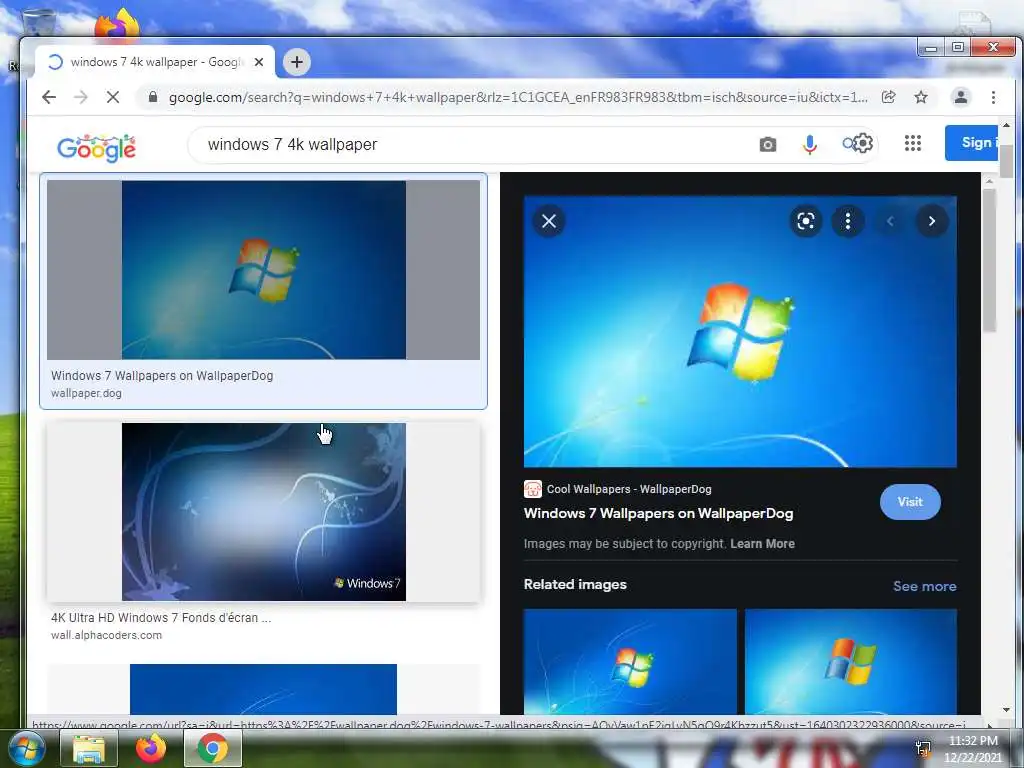This screenshot has width=1024, height=768.
Task: Click the browser forward arrow
Action: click(81, 97)
